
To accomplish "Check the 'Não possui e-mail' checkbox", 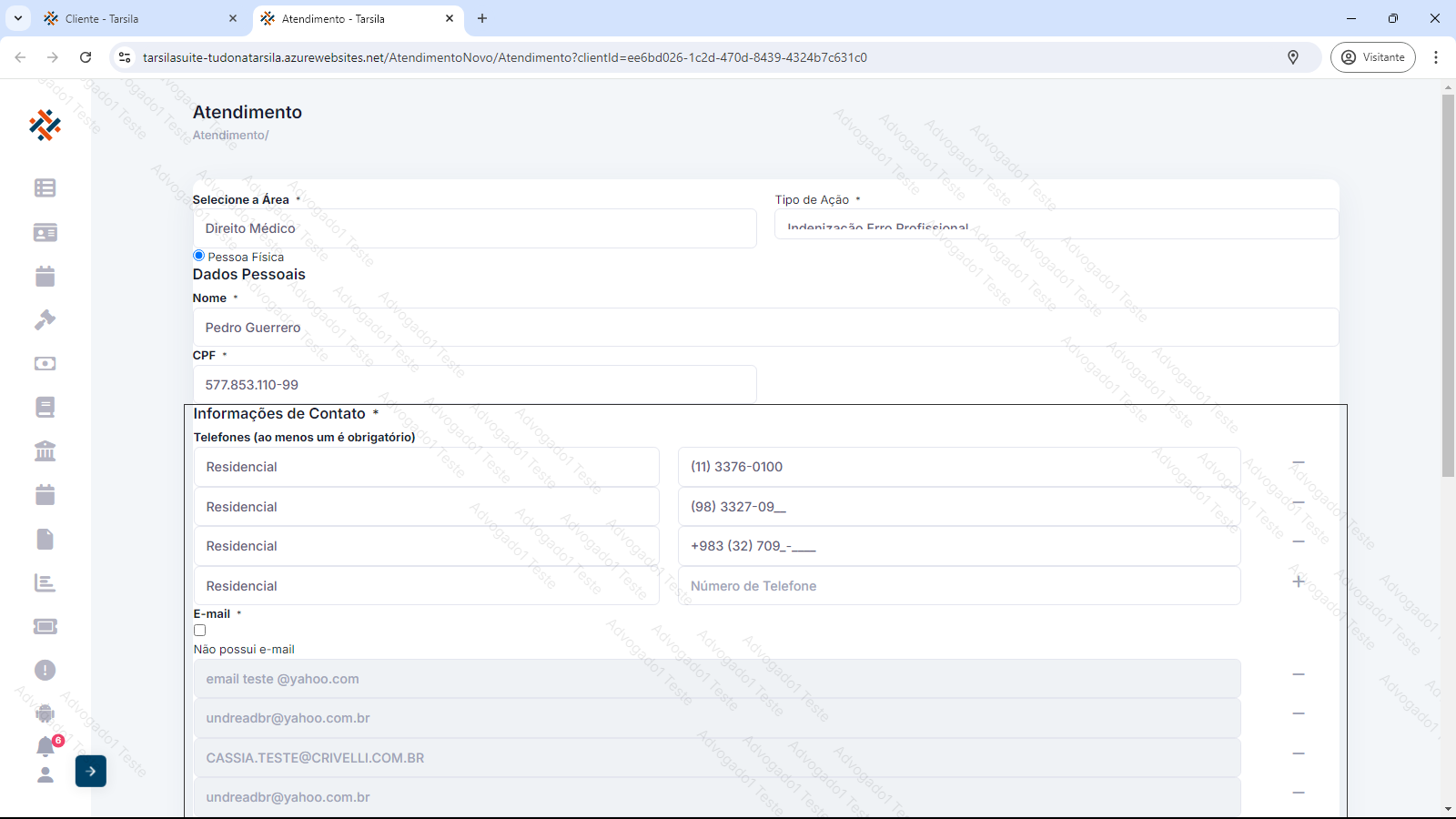I will 199,631.
